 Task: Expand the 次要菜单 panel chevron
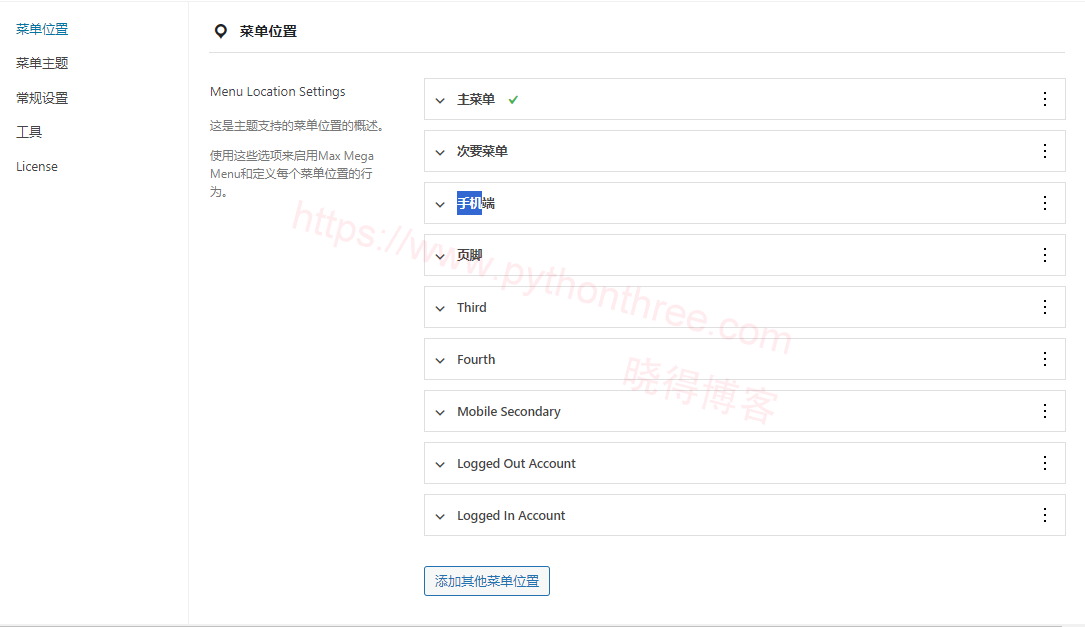440,152
